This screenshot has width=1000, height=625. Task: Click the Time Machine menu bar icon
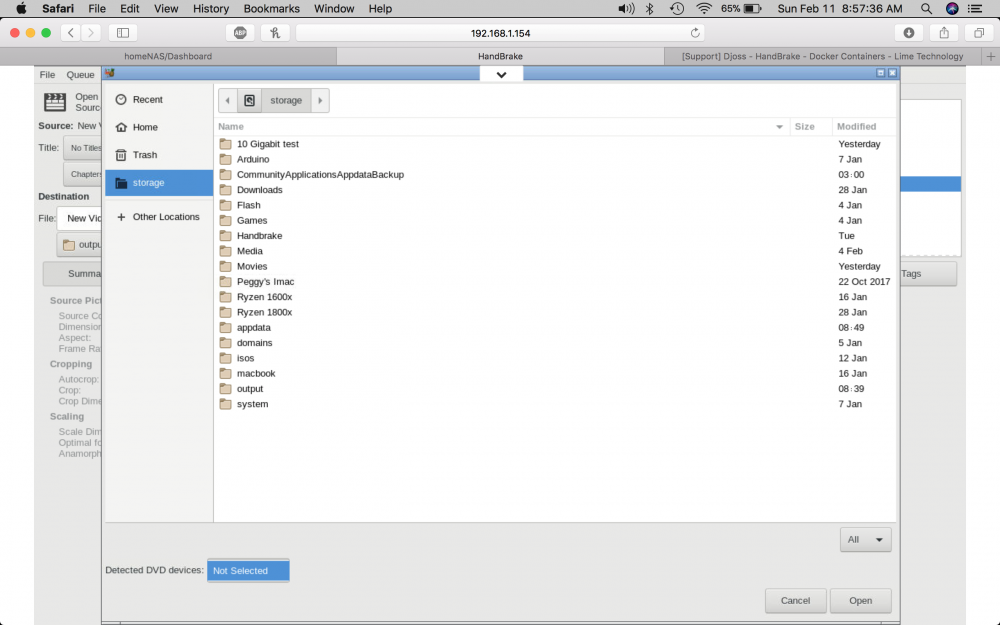[x=677, y=8]
